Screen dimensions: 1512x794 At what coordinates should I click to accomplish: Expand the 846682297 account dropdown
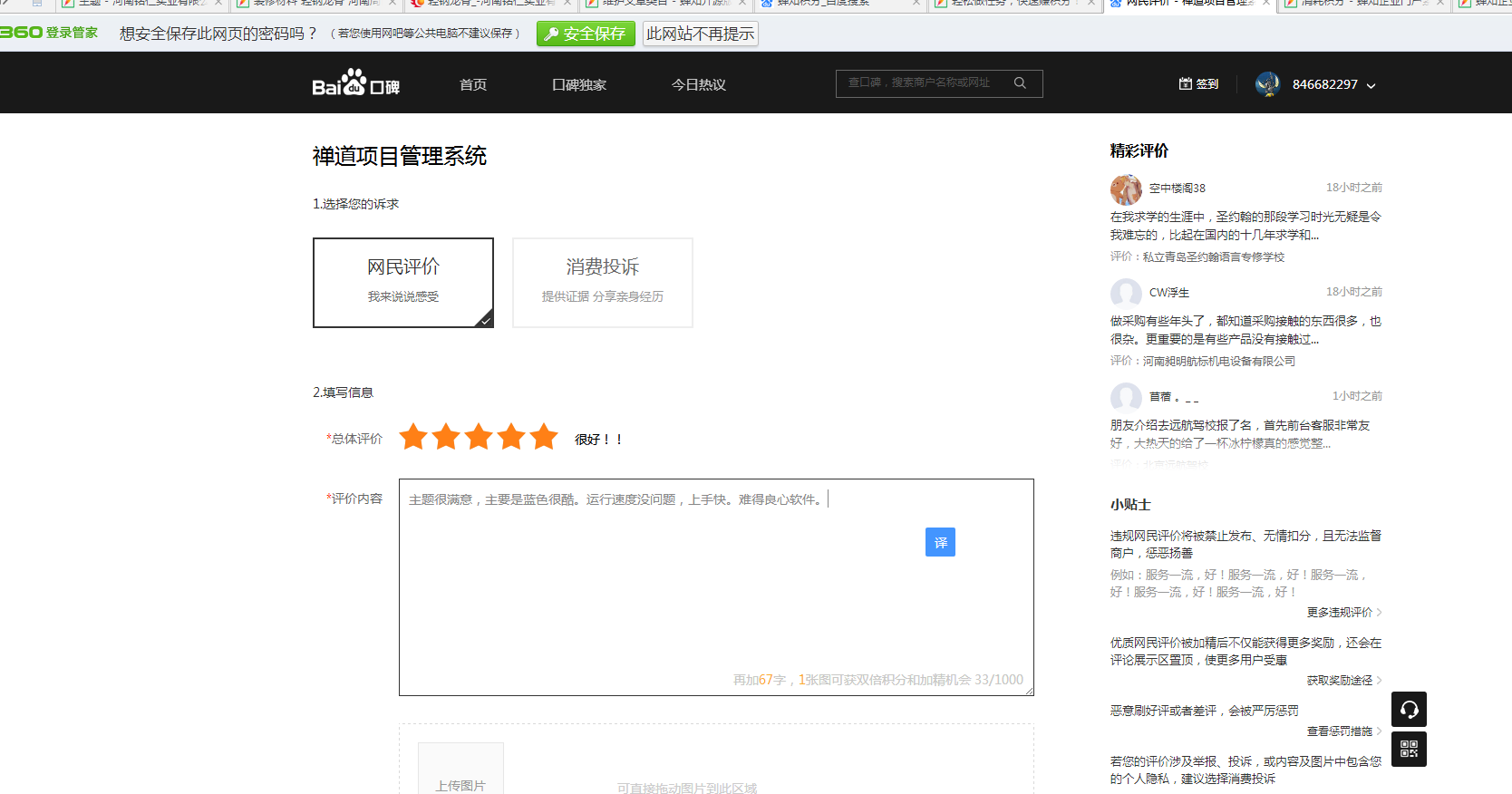tap(1371, 85)
